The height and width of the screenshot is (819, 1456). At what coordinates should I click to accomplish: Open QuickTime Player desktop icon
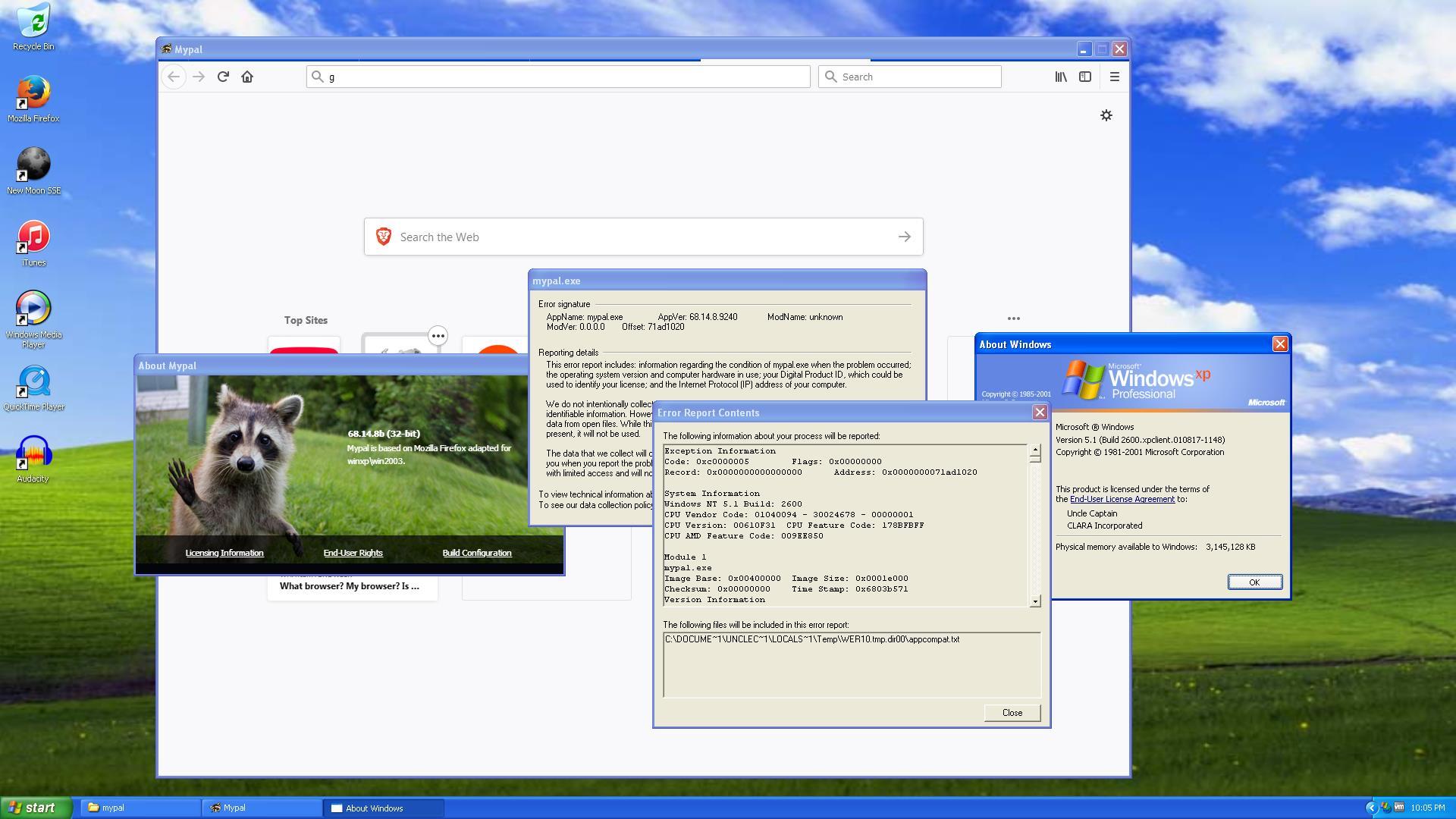click(33, 388)
